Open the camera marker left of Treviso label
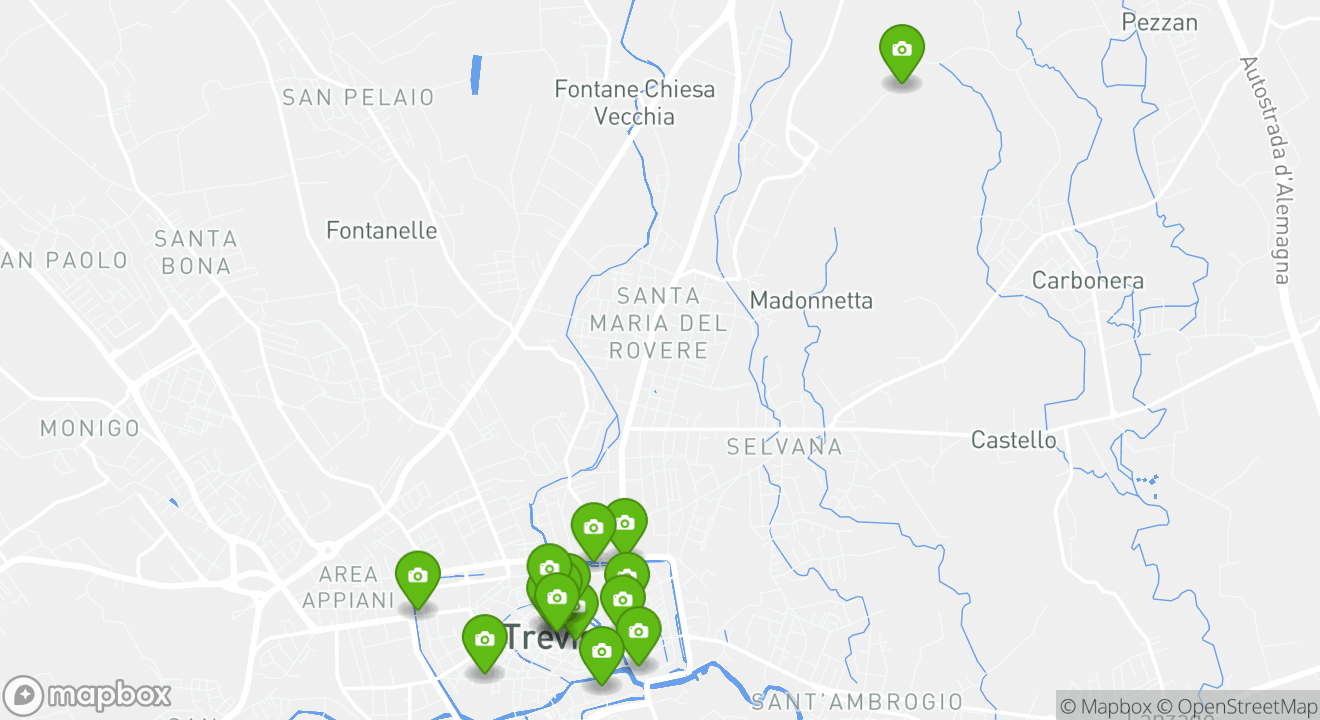Viewport: 1320px width, 720px height. pos(484,643)
